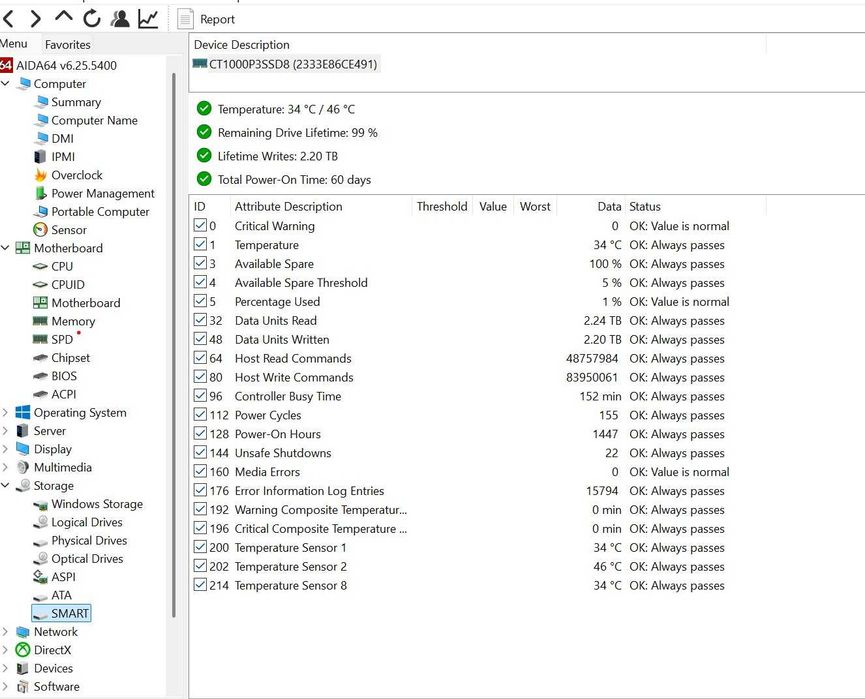Viewport: 865px width, 699px height.
Task: Expand the Operating System node
Action: click(6, 413)
